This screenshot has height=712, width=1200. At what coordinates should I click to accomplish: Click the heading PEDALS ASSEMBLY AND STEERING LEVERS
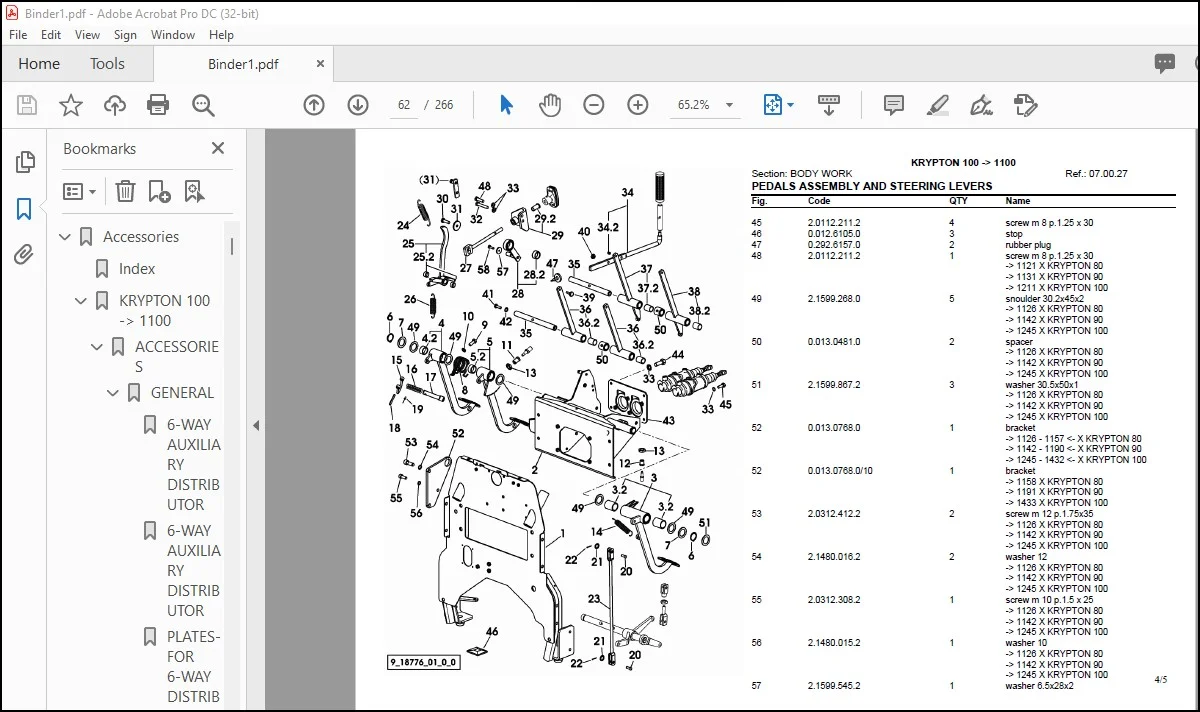coord(872,186)
